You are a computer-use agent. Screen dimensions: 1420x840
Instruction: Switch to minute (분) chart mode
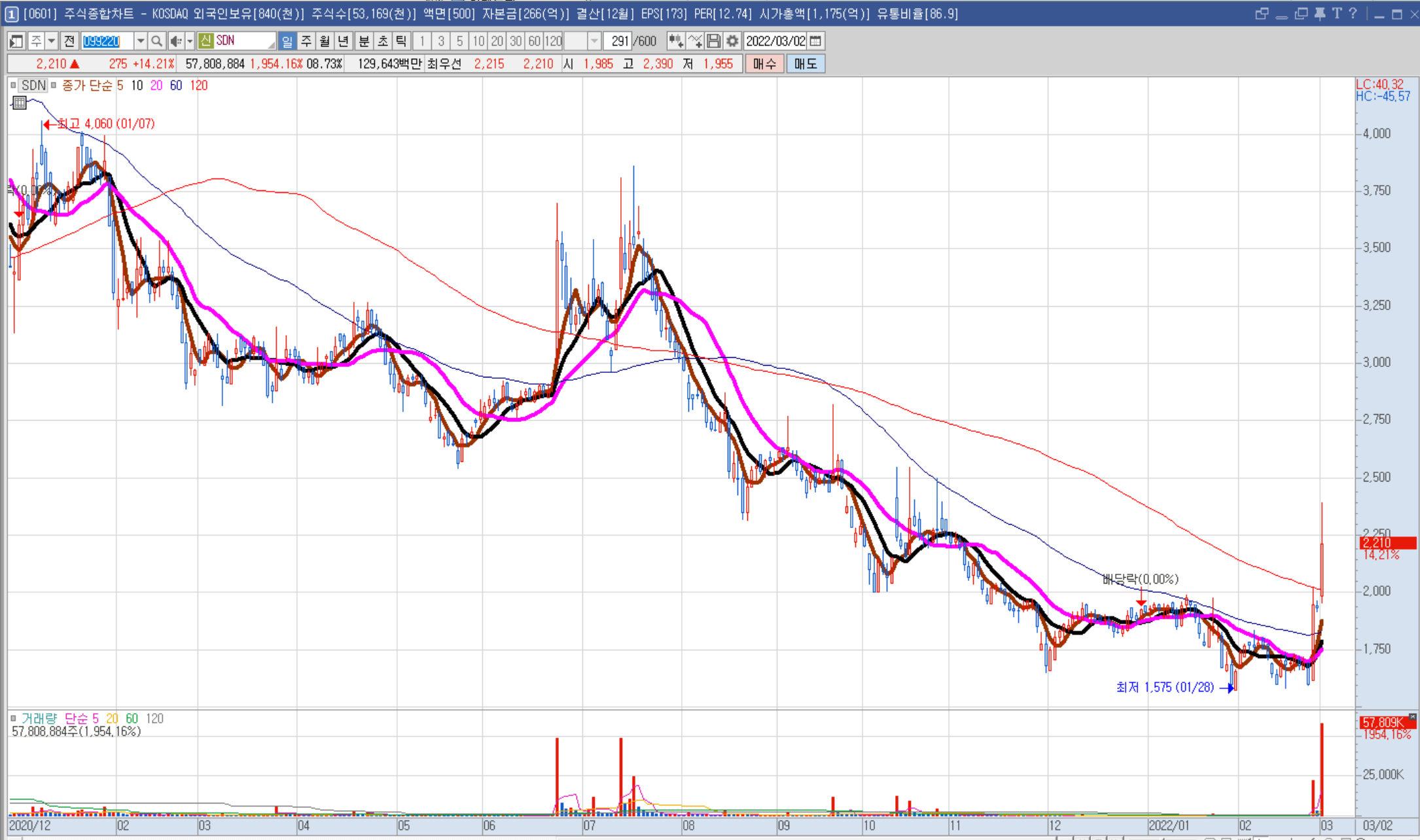(364, 41)
